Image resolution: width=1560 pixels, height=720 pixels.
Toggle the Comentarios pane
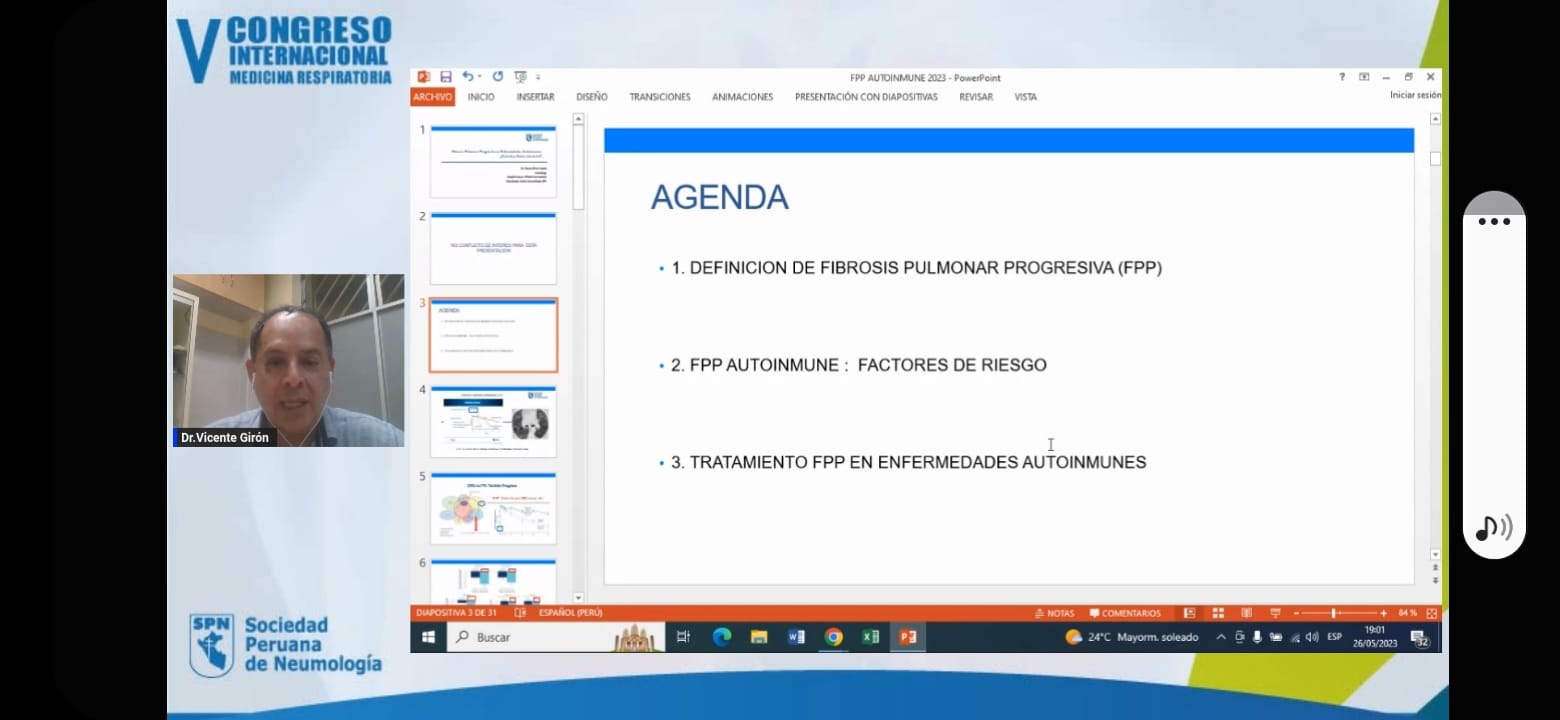(x=1125, y=613)
